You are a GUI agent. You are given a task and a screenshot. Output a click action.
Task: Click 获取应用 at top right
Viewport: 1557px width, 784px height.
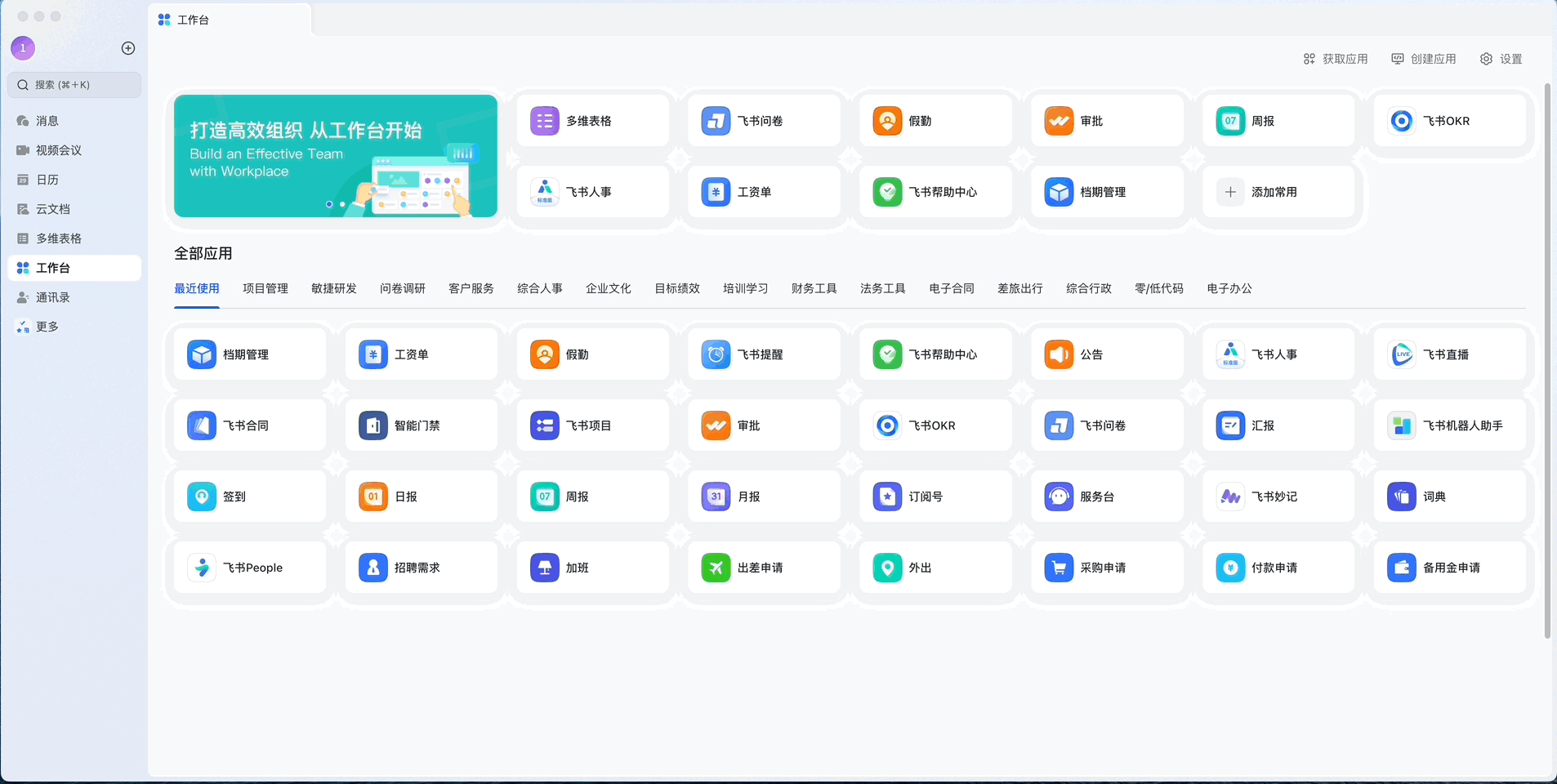tap(1336, 59)
